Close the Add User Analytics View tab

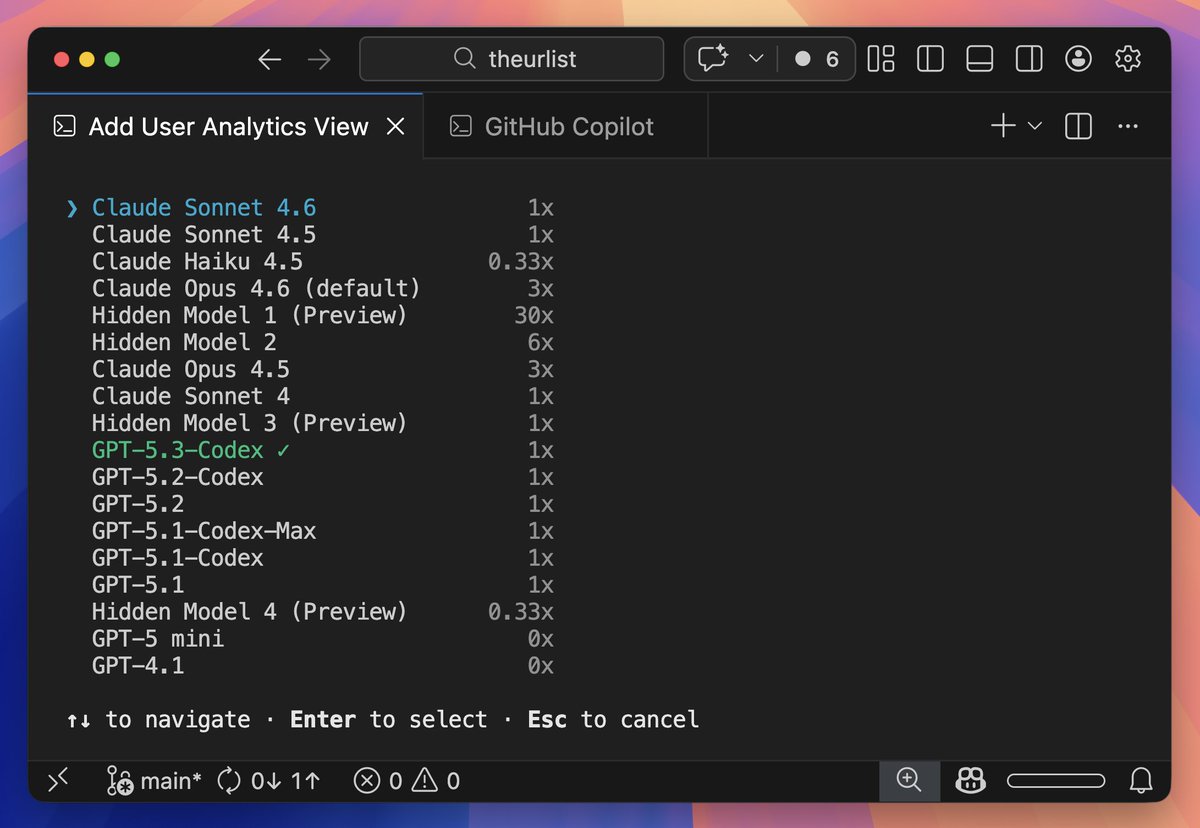point(396,127)
